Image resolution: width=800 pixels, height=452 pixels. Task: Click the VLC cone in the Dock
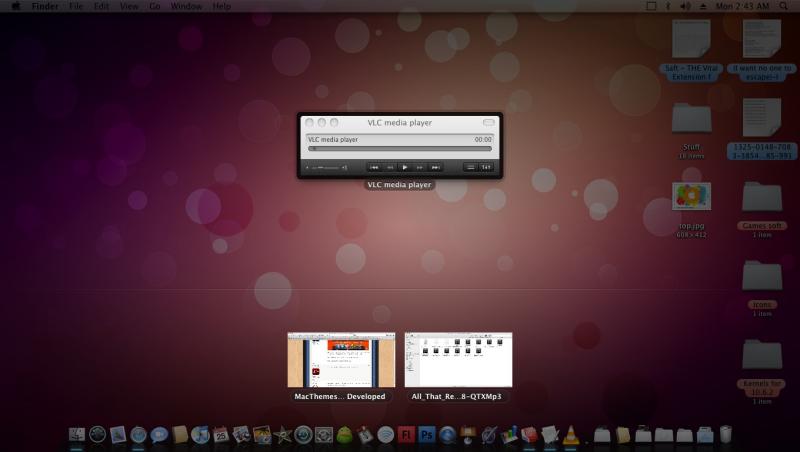(571, 435)
